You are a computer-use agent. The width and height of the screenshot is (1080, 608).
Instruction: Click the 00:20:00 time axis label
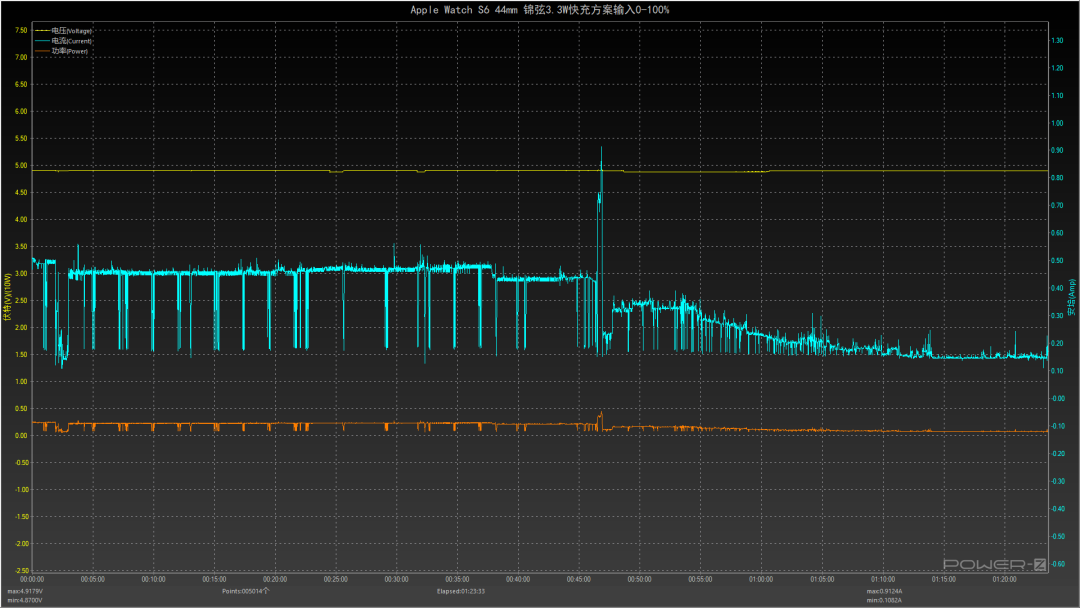coord(276,580)
